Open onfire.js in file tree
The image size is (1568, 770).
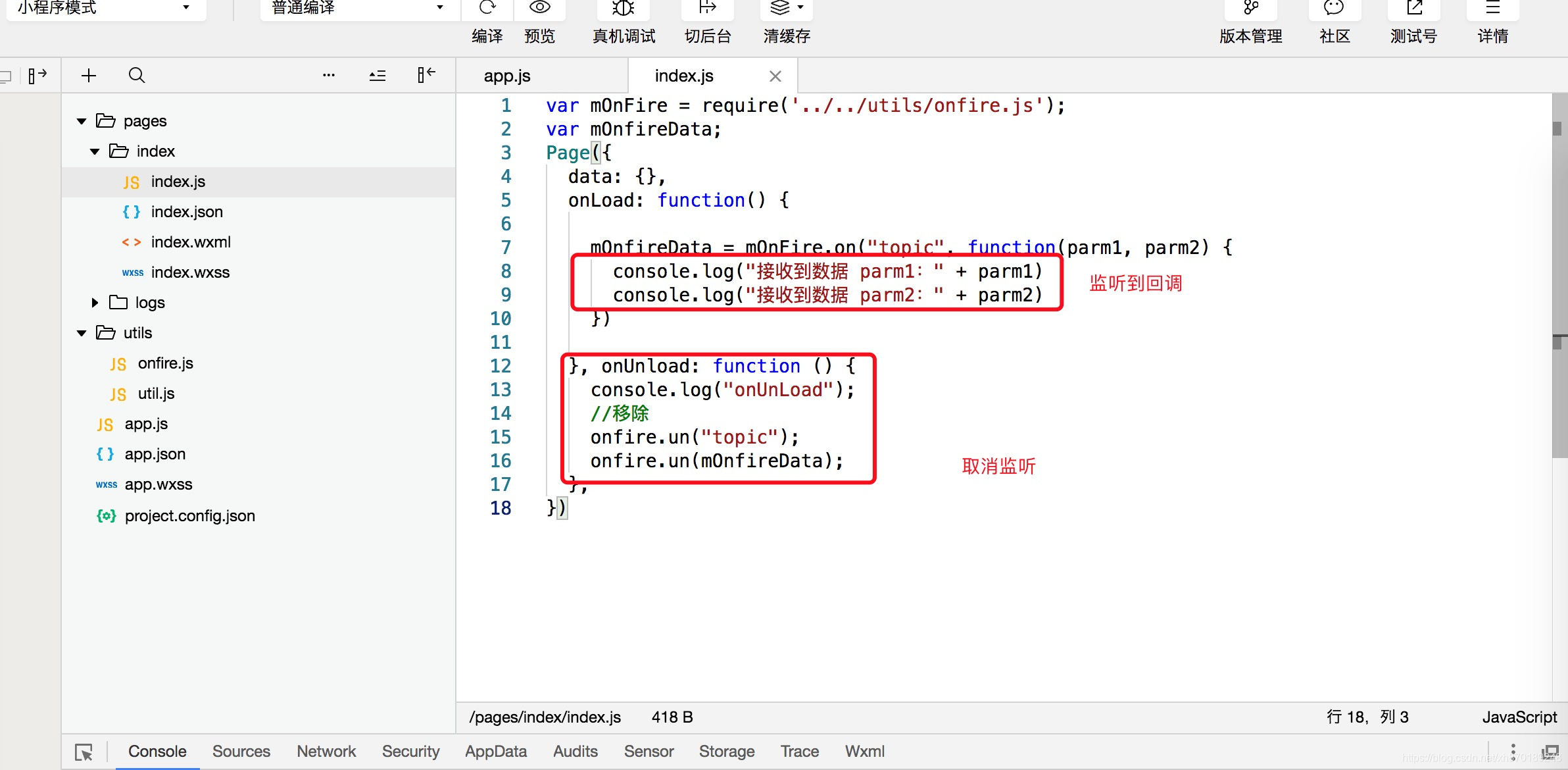point(165,363)
